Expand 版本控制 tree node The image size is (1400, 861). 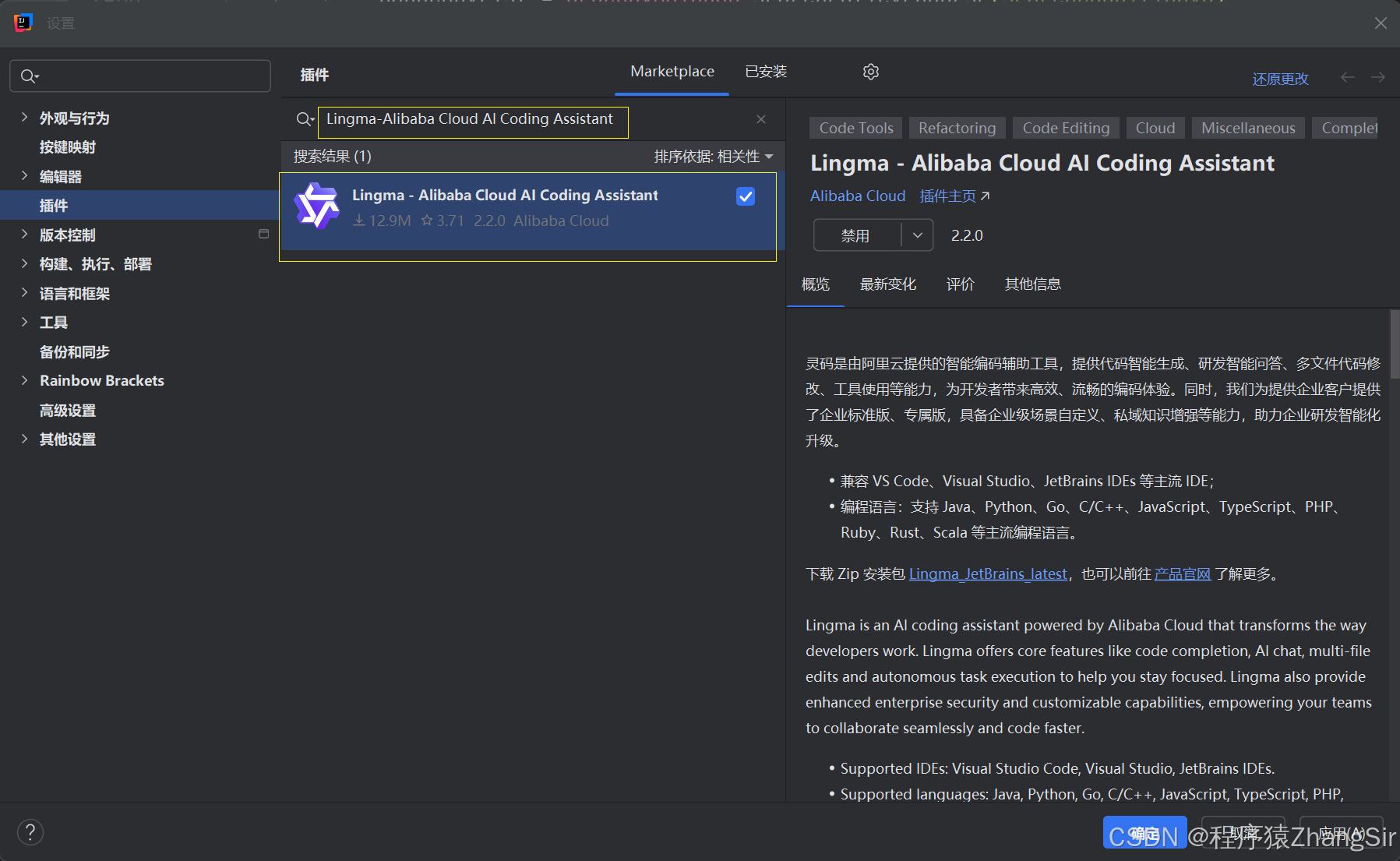(24, 235)
